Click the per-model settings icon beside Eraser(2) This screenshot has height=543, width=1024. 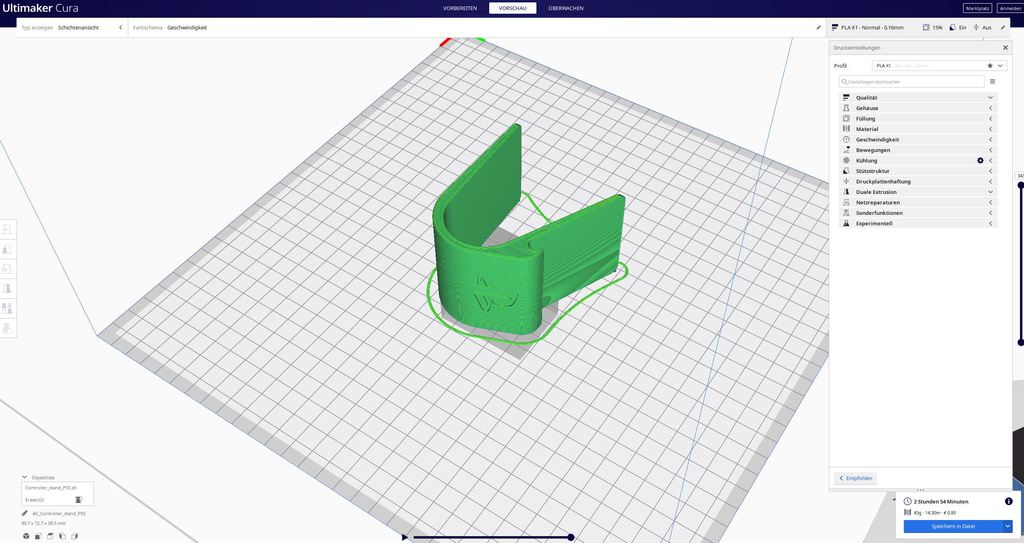(x=78, y=500)
